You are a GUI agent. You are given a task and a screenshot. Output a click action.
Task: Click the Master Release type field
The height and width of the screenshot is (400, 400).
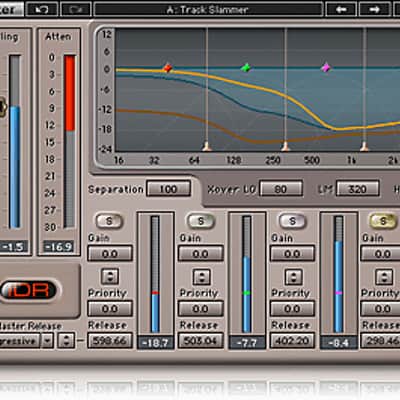point(20,341)
